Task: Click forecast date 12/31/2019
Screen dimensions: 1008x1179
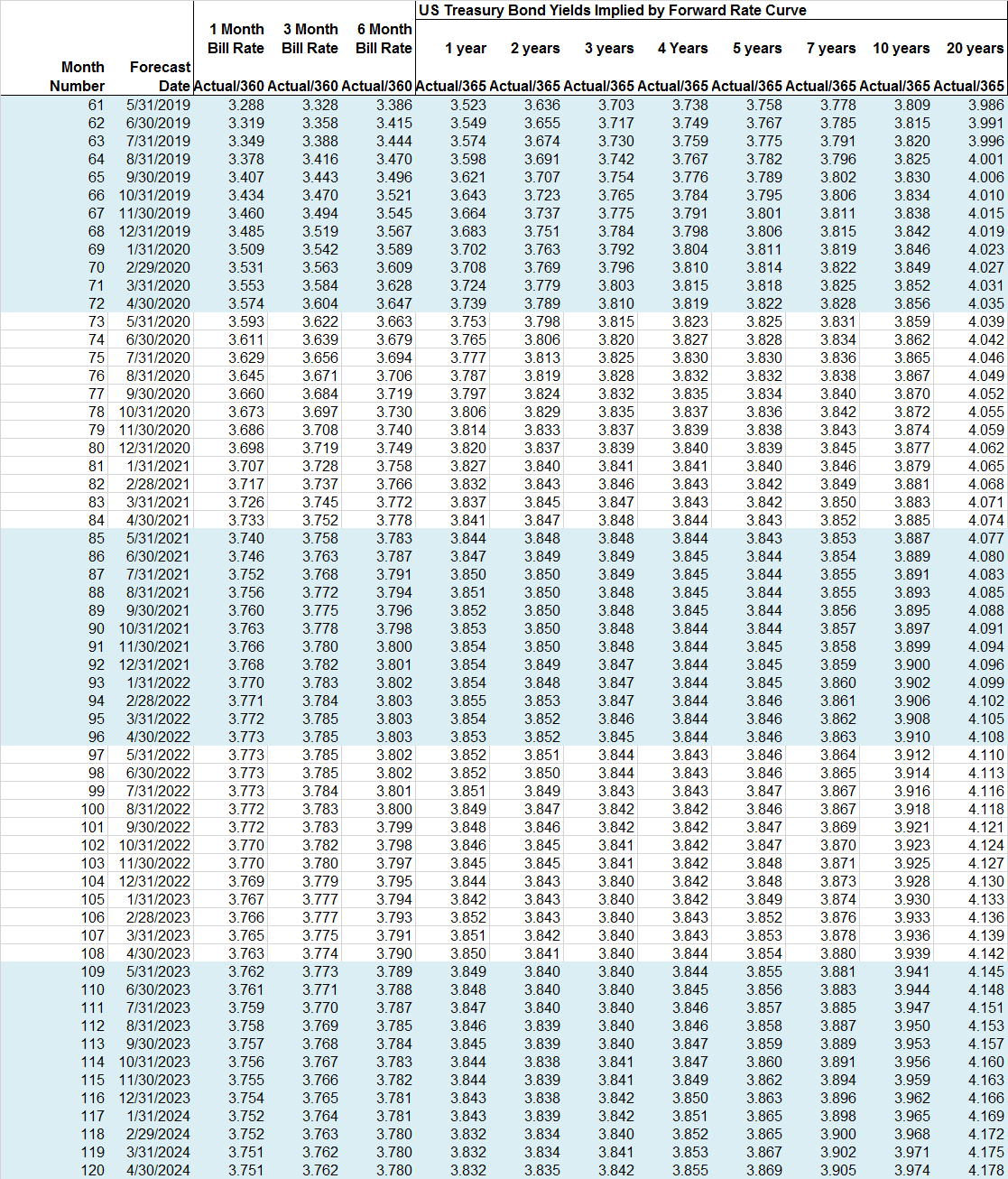Action: [154, 231]
